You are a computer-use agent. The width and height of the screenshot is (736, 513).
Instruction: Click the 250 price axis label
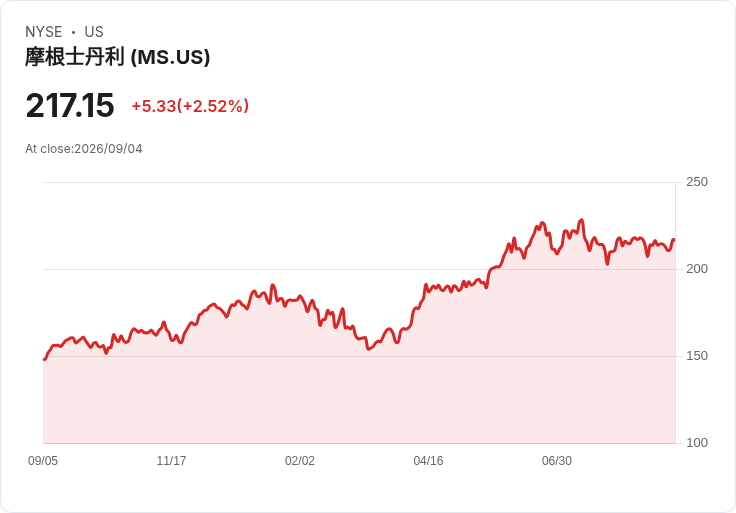click(x=697, y=182)
